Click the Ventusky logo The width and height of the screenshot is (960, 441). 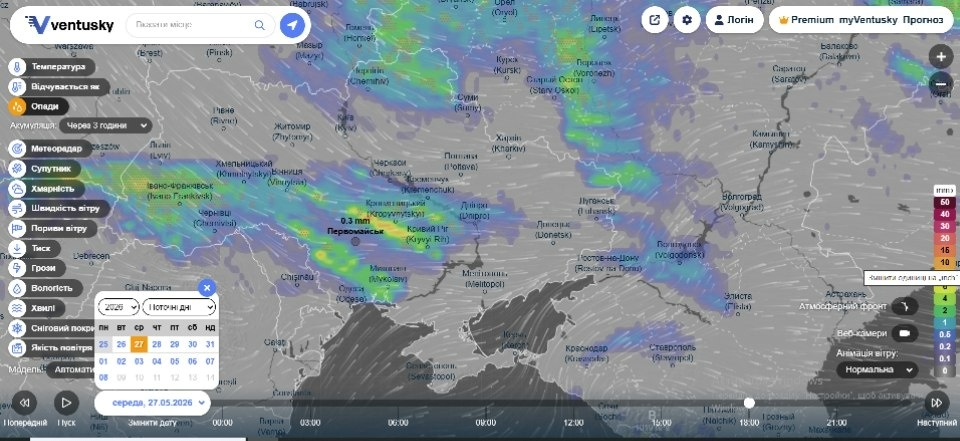tap(69, 24)
